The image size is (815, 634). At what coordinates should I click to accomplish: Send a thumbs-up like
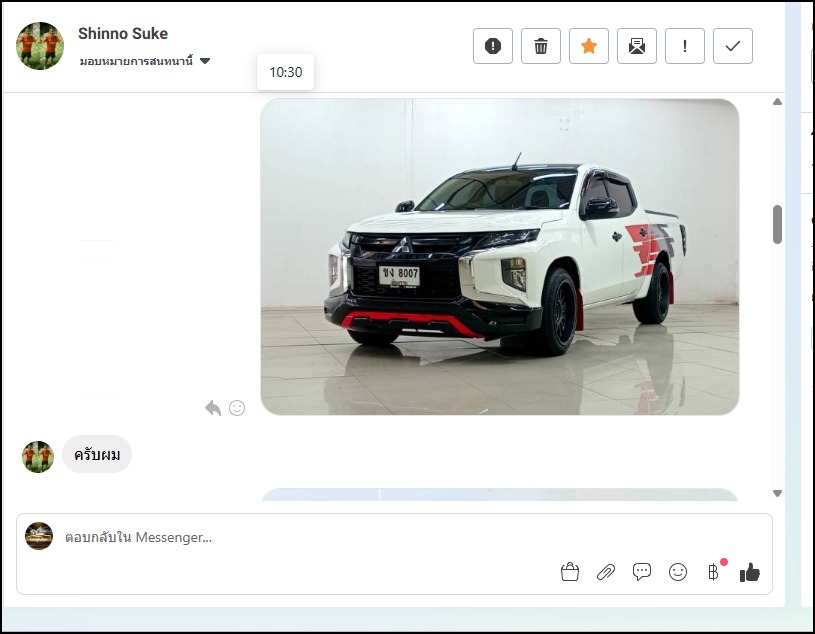point(750,572)
